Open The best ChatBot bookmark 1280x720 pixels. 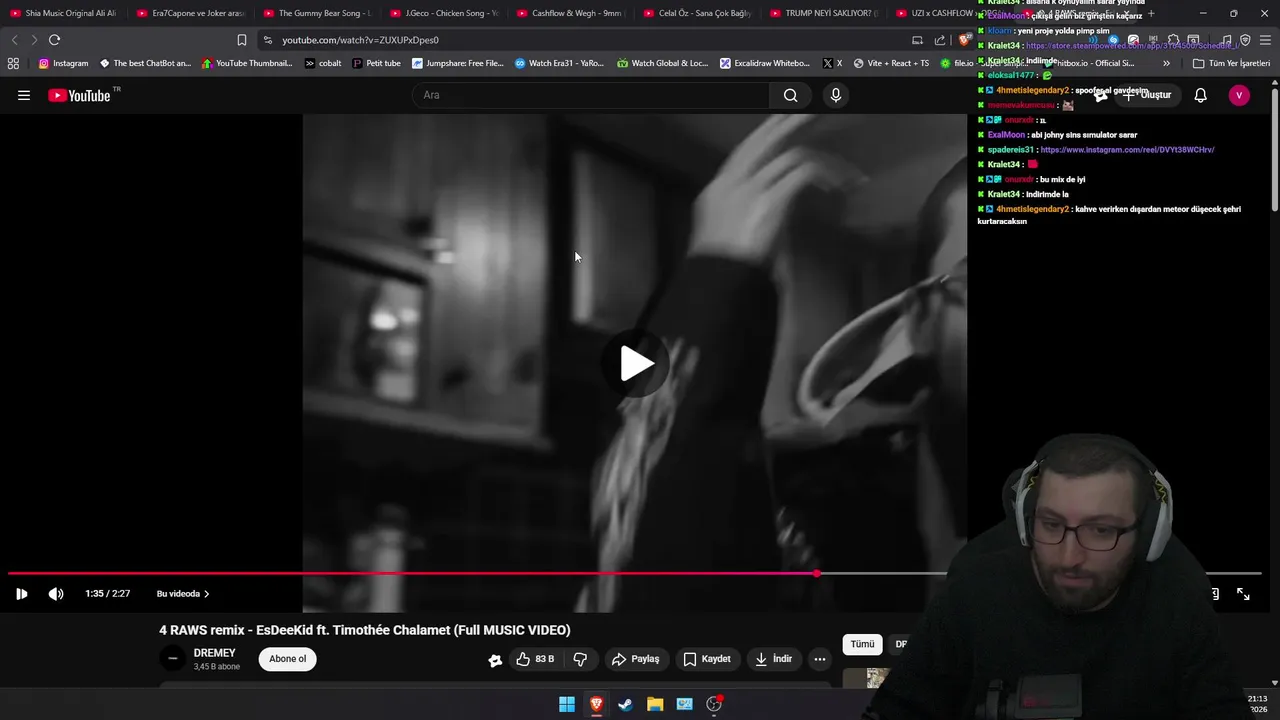click(145, 63)
